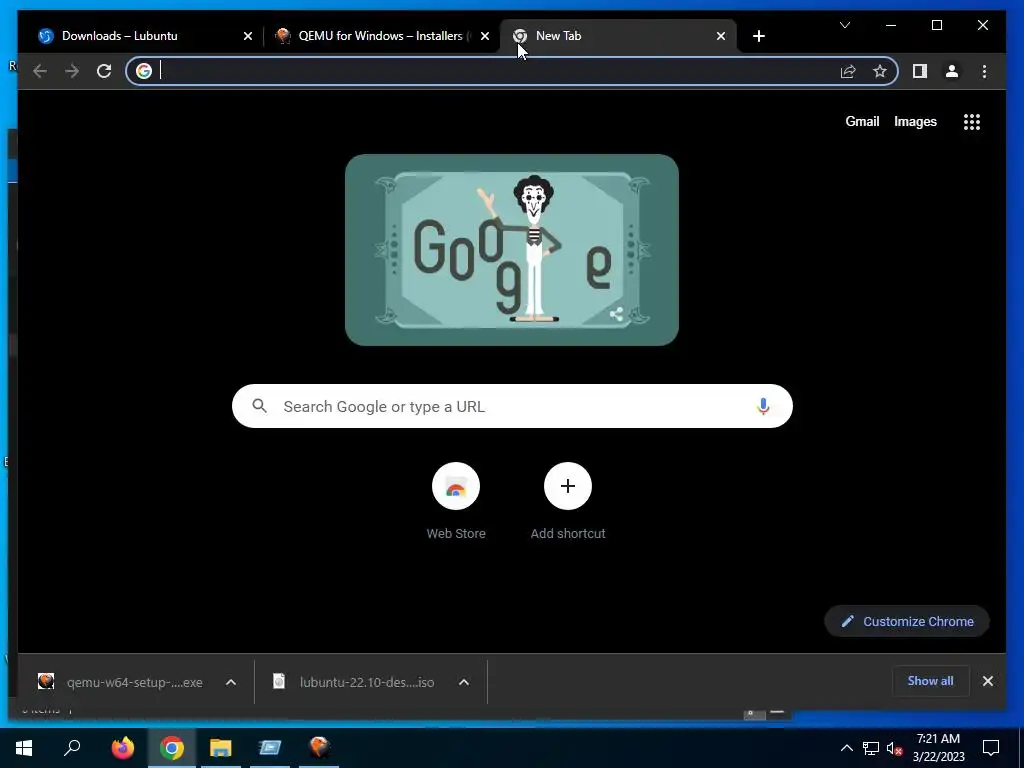
Task: Select the New Tab tab
Action: pos(618,36)
